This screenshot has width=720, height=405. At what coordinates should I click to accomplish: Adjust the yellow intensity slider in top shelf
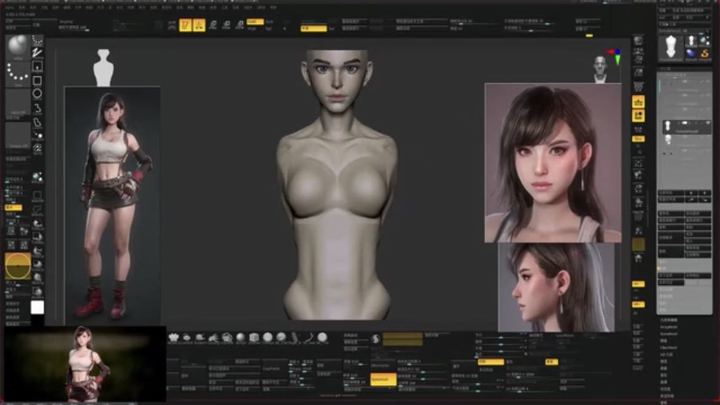(314, 28)
